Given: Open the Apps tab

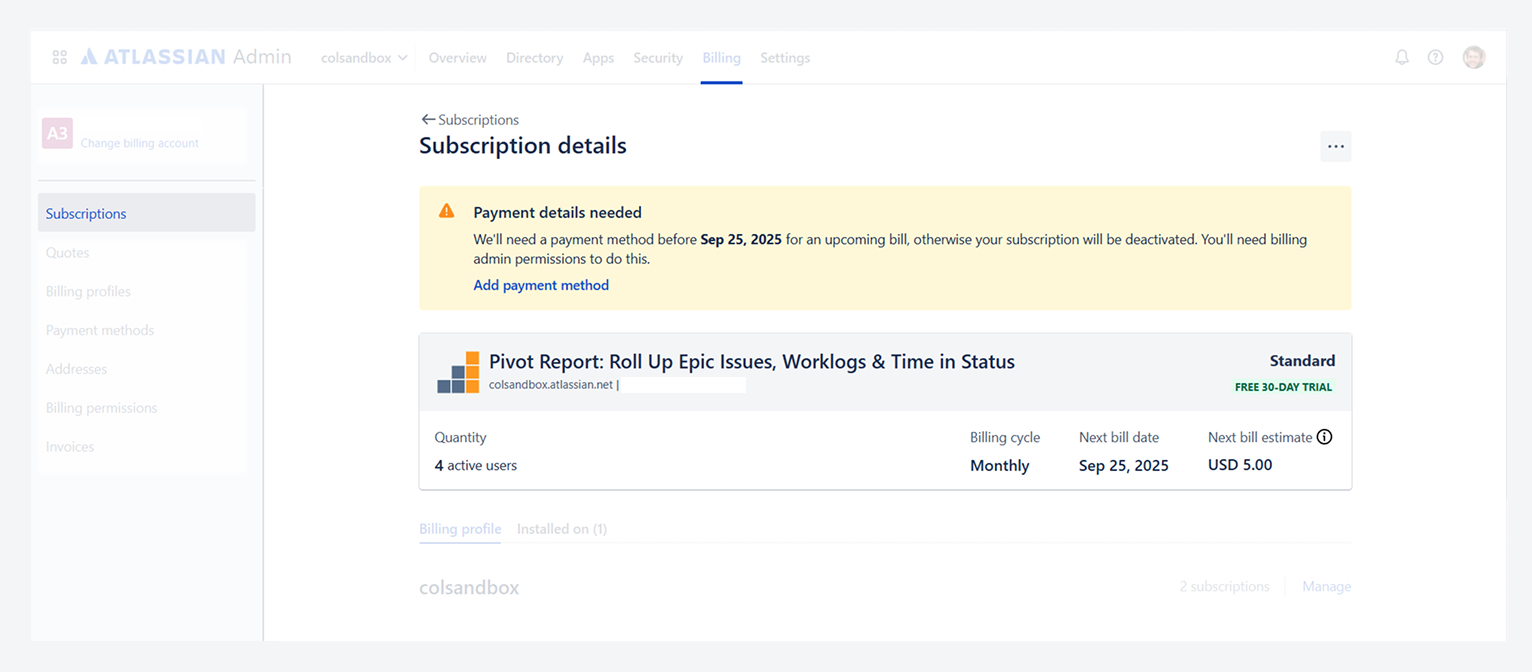Looking at the screenshot, I should pos(598,58).
